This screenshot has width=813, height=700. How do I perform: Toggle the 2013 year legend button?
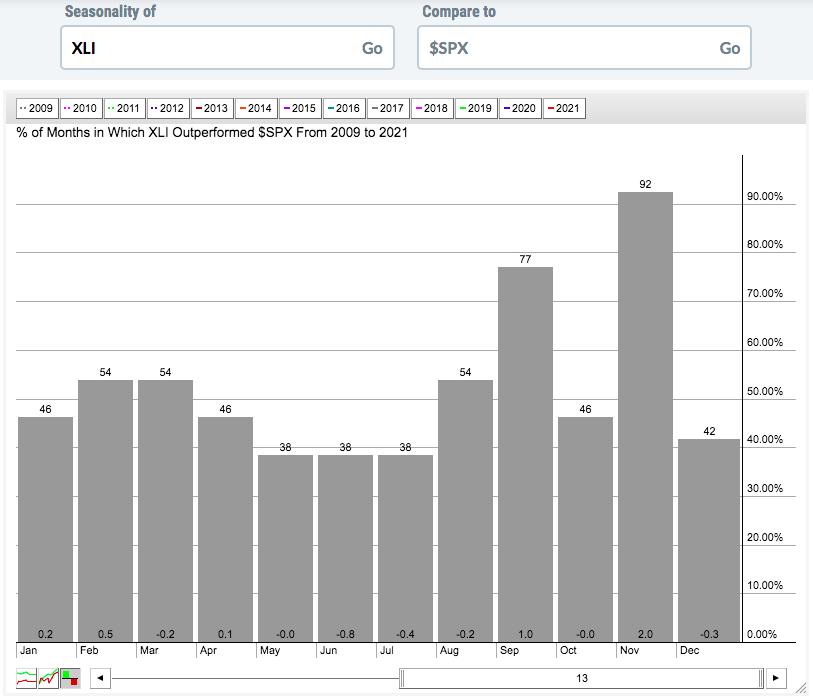pos(211,108)
